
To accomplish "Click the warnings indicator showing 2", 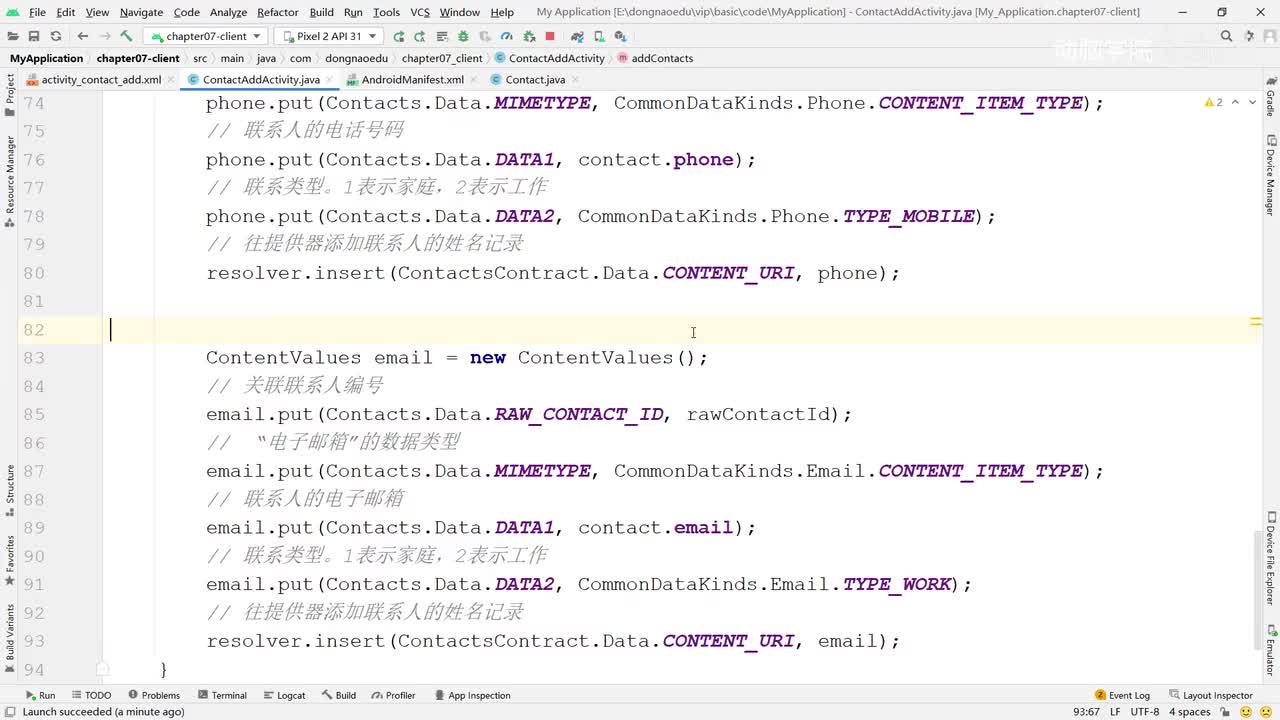I will point(1214,102).
